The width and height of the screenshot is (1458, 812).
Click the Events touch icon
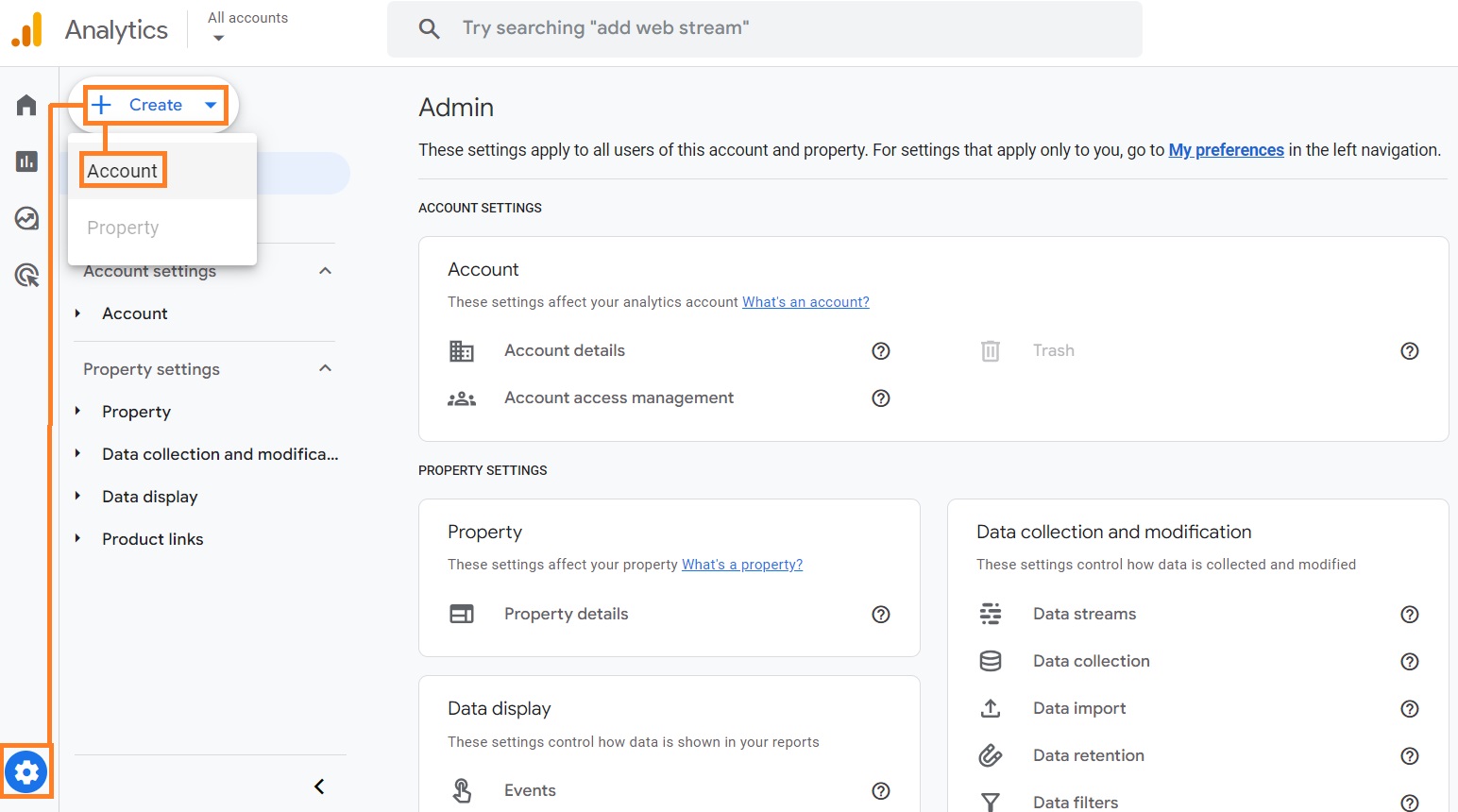click(x=462, y=790)
